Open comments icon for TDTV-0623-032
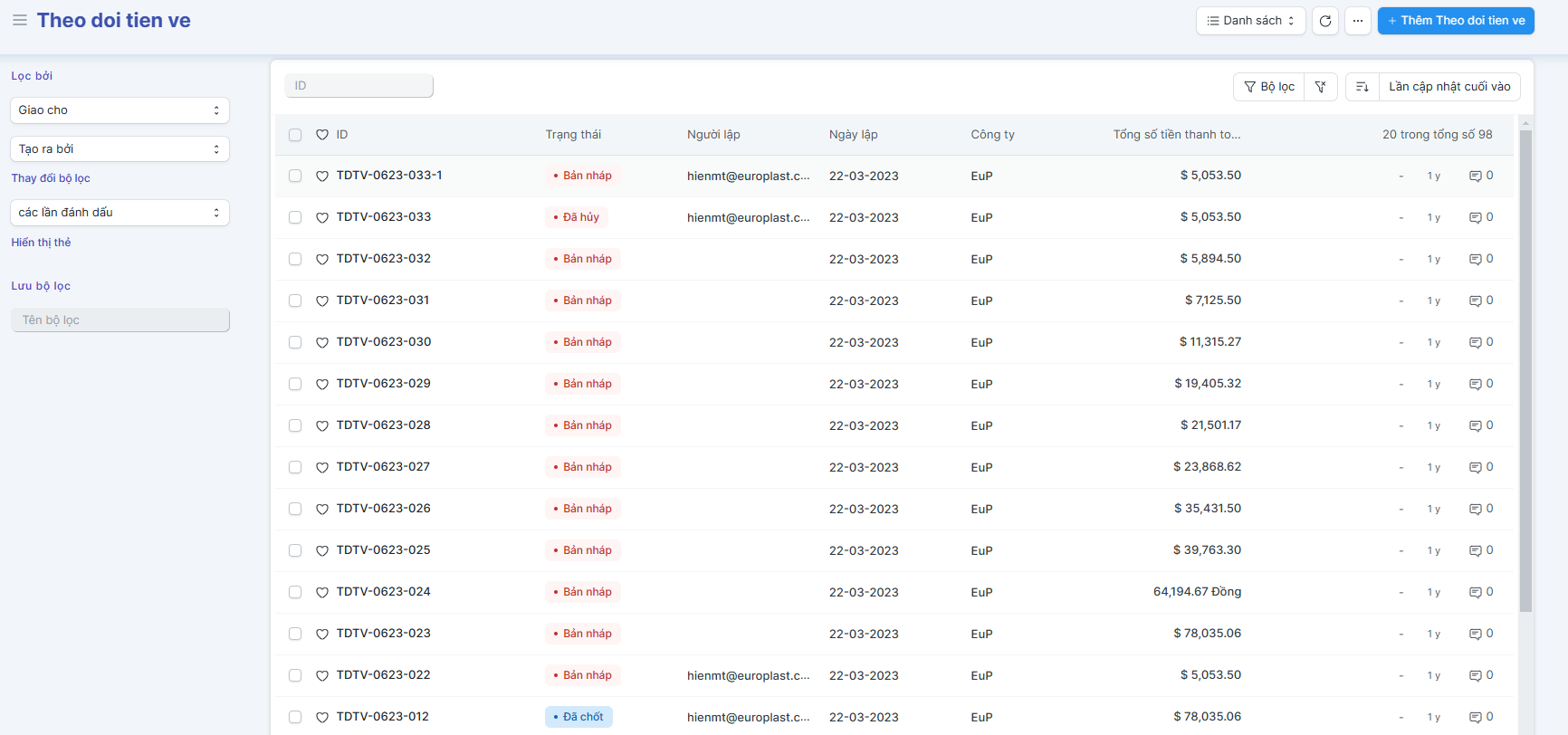The width and height of the screenshot is (1568, 735). coord(1475,260)
